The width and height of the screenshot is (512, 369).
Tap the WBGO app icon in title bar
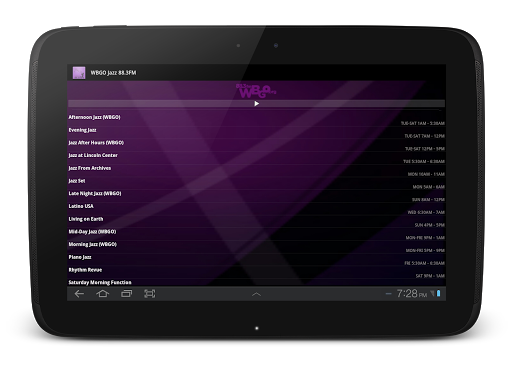click(x=79, y=73)
